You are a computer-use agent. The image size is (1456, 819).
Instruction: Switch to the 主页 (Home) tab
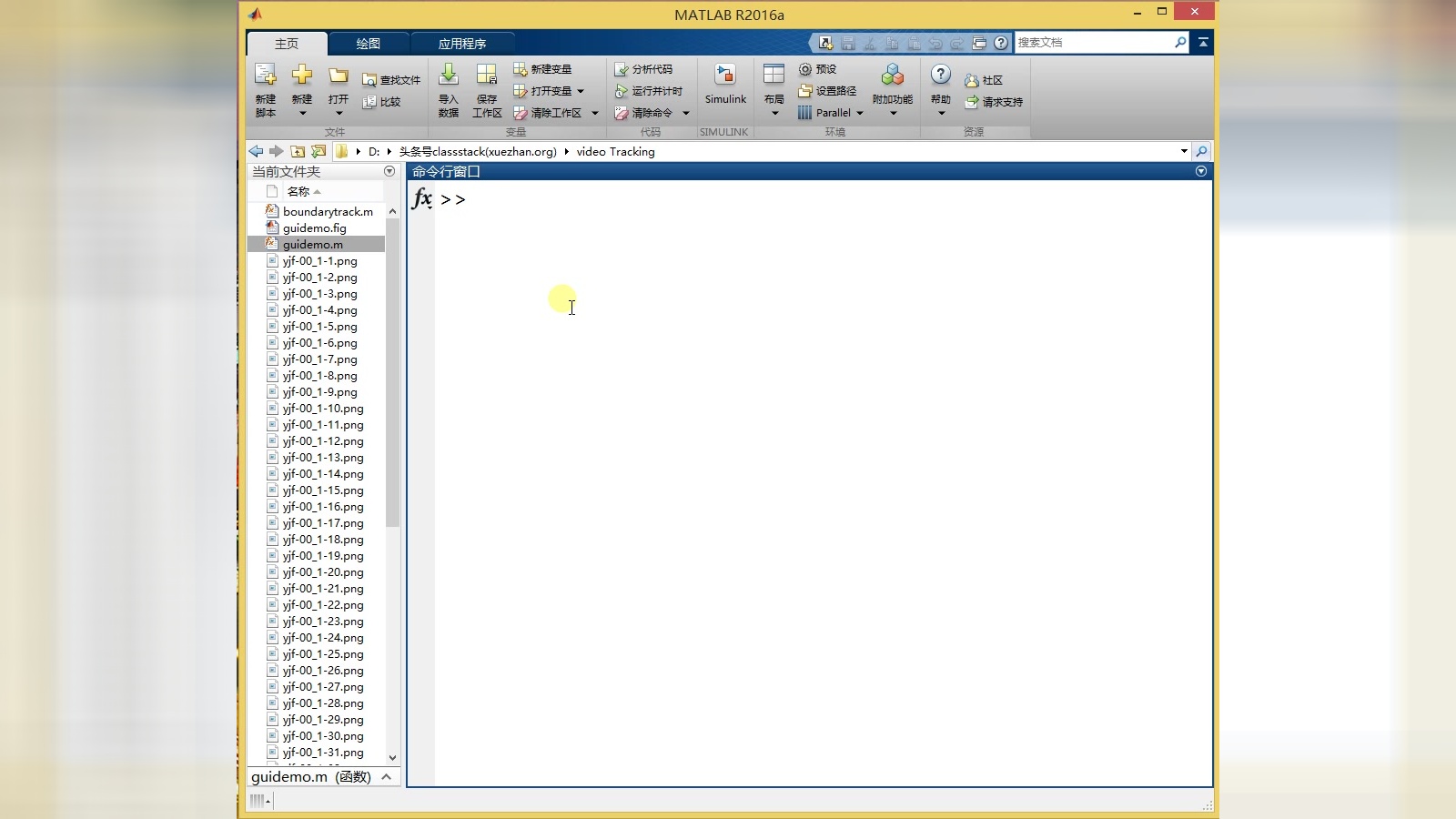[x=287, y=44]
